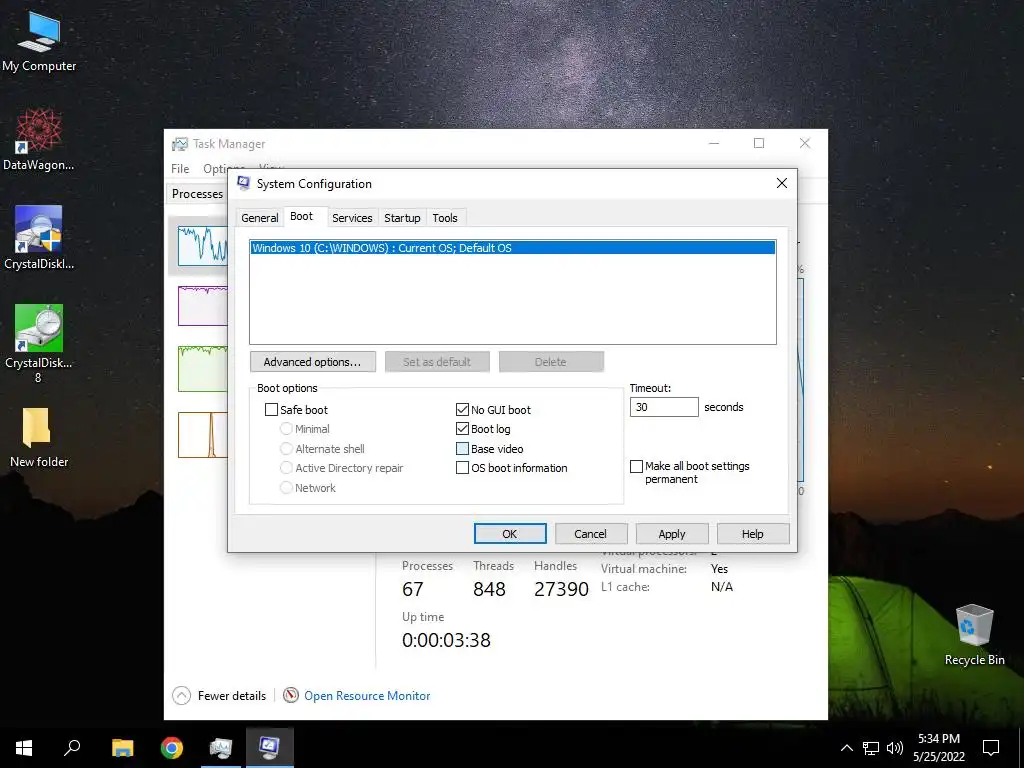
Task: Click System Configuration title bar icon
Action: (244, 184)
